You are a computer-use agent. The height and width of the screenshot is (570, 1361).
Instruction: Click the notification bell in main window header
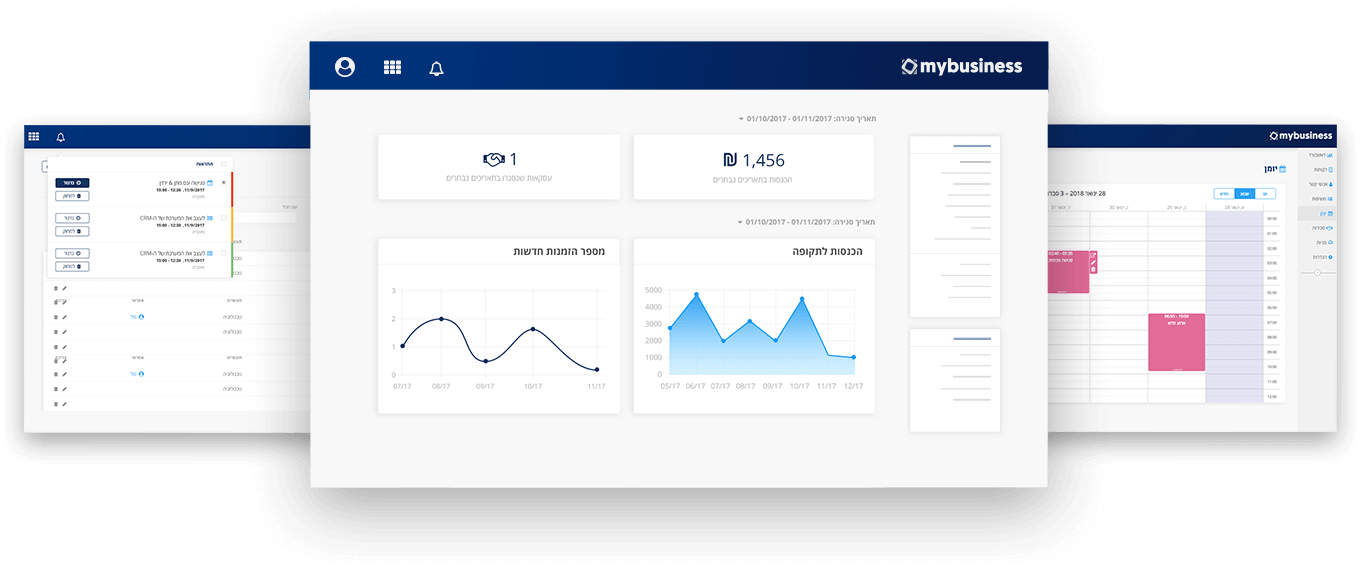[436, 68]
